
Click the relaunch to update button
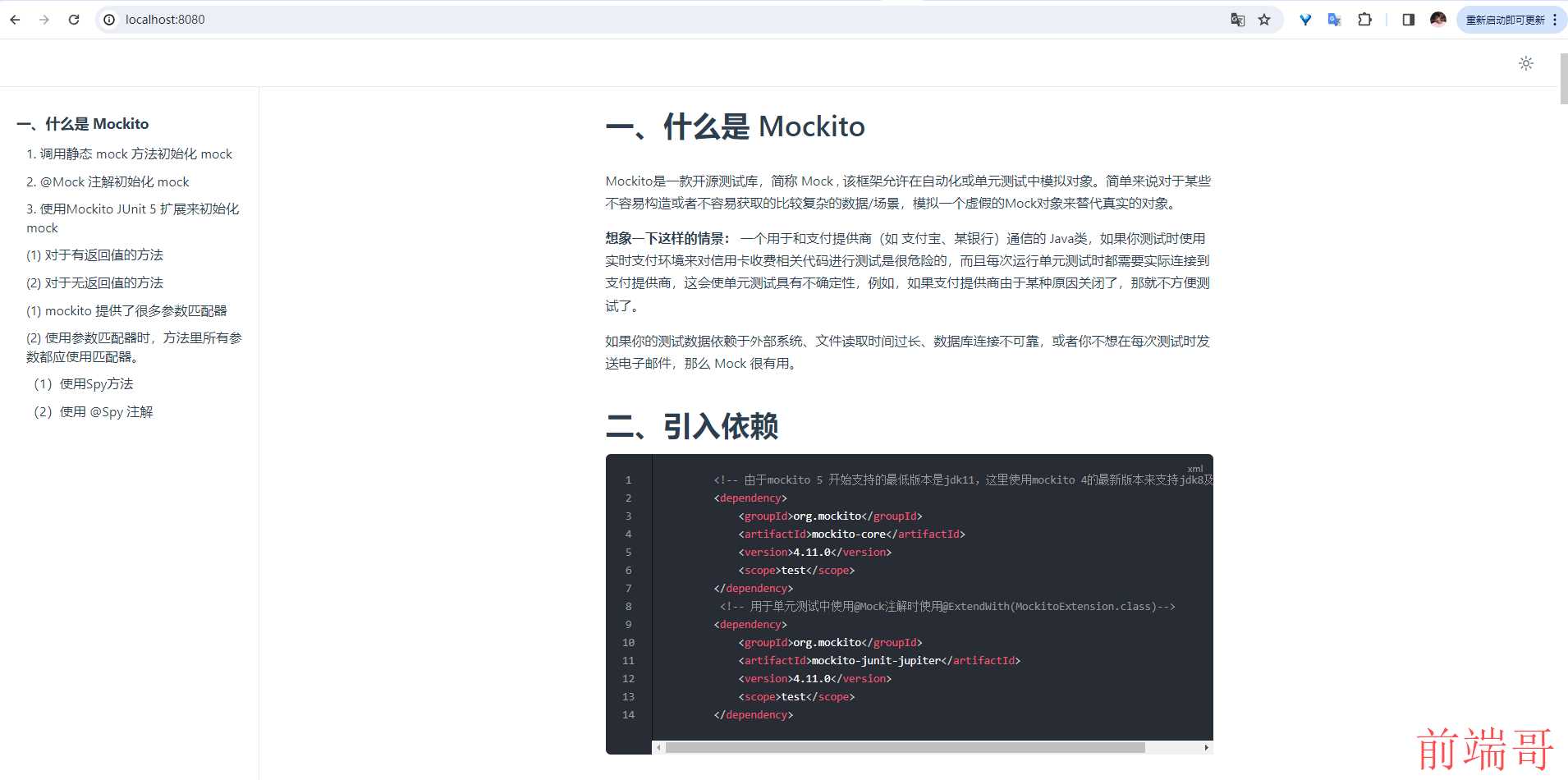(x=1505, y=20)
